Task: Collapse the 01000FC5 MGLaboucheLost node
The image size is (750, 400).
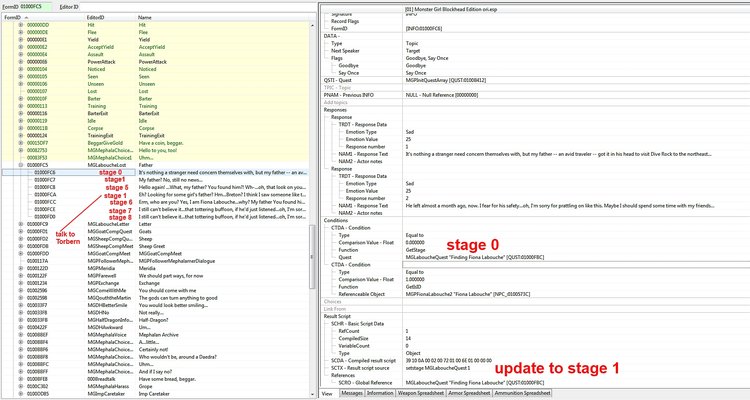Action: (x=21, y=165)
